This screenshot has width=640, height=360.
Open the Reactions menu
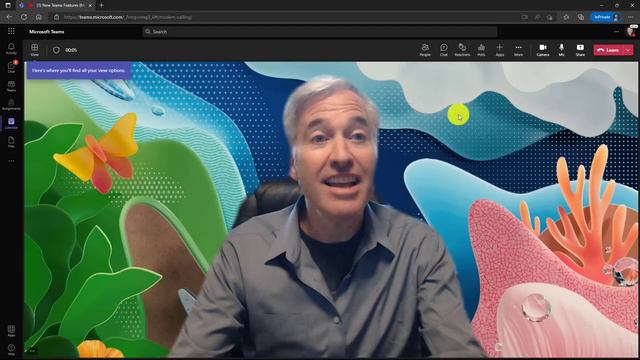[x=462, y=50]
